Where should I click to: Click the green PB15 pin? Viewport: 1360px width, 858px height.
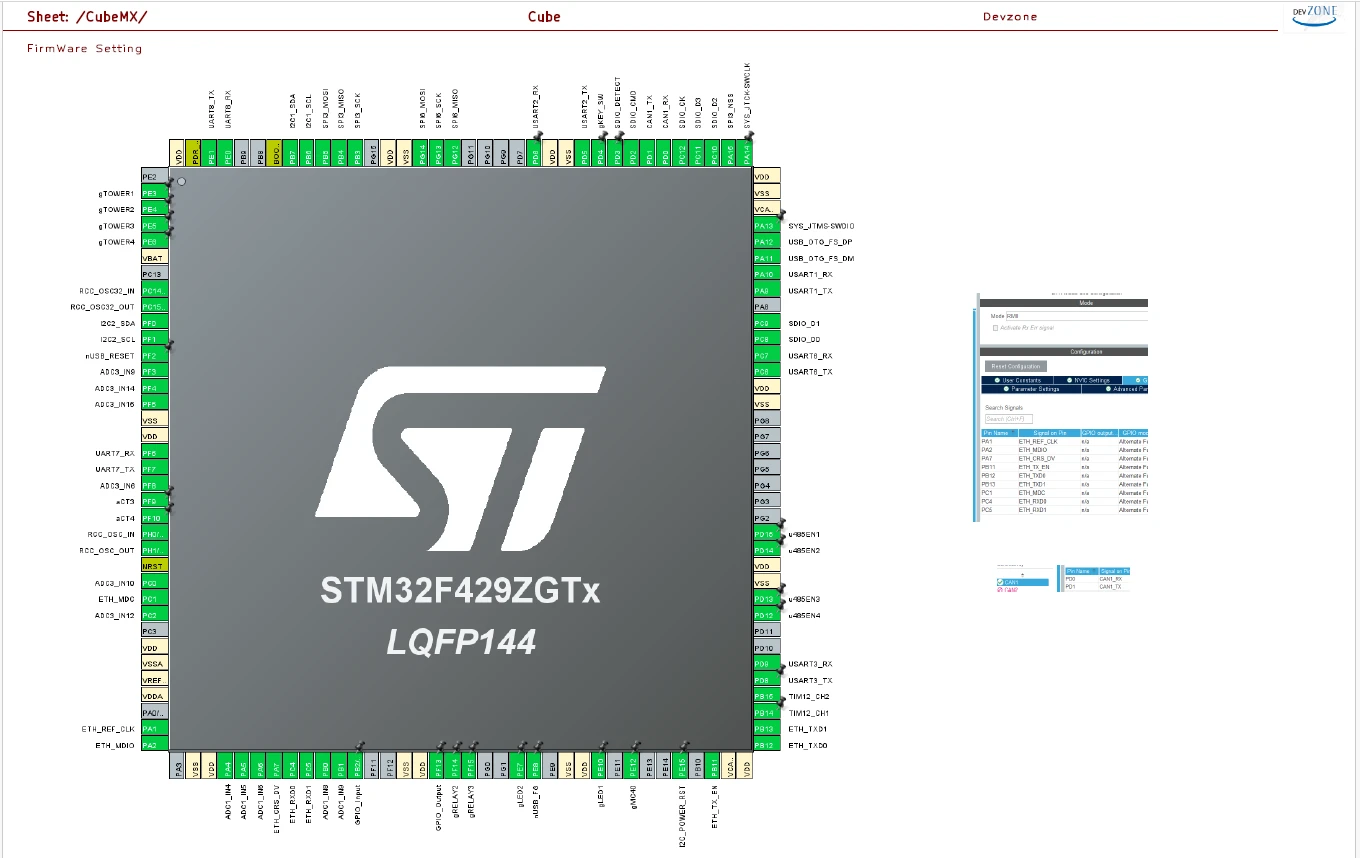[765, 696]
